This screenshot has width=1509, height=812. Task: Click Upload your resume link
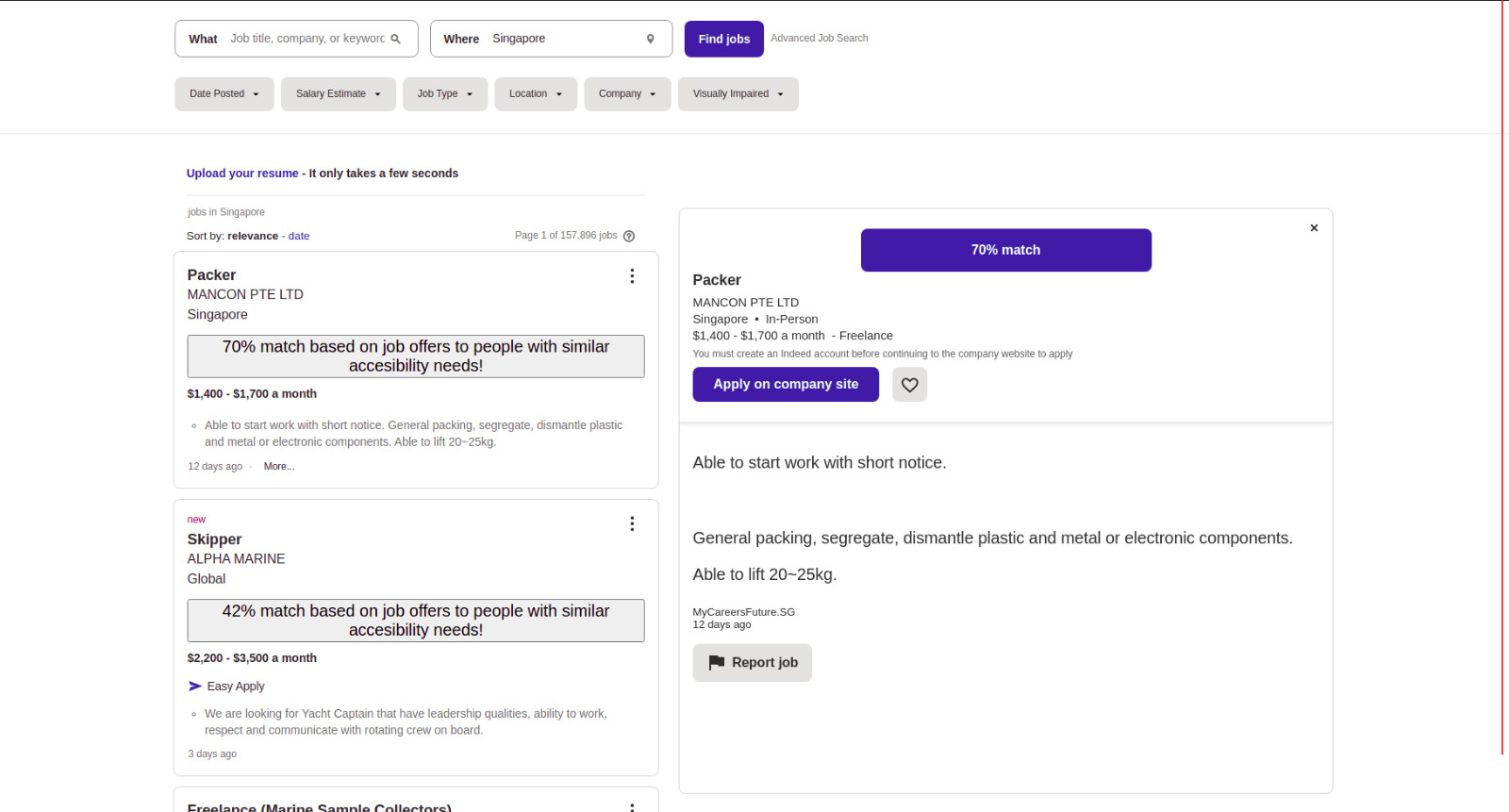[242, 174]
